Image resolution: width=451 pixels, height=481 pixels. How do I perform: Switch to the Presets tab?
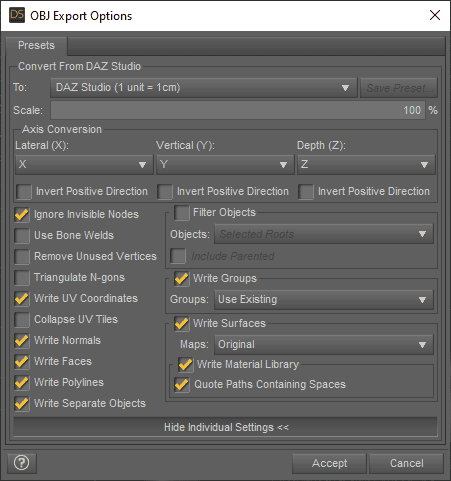click(x=36, y=45)
